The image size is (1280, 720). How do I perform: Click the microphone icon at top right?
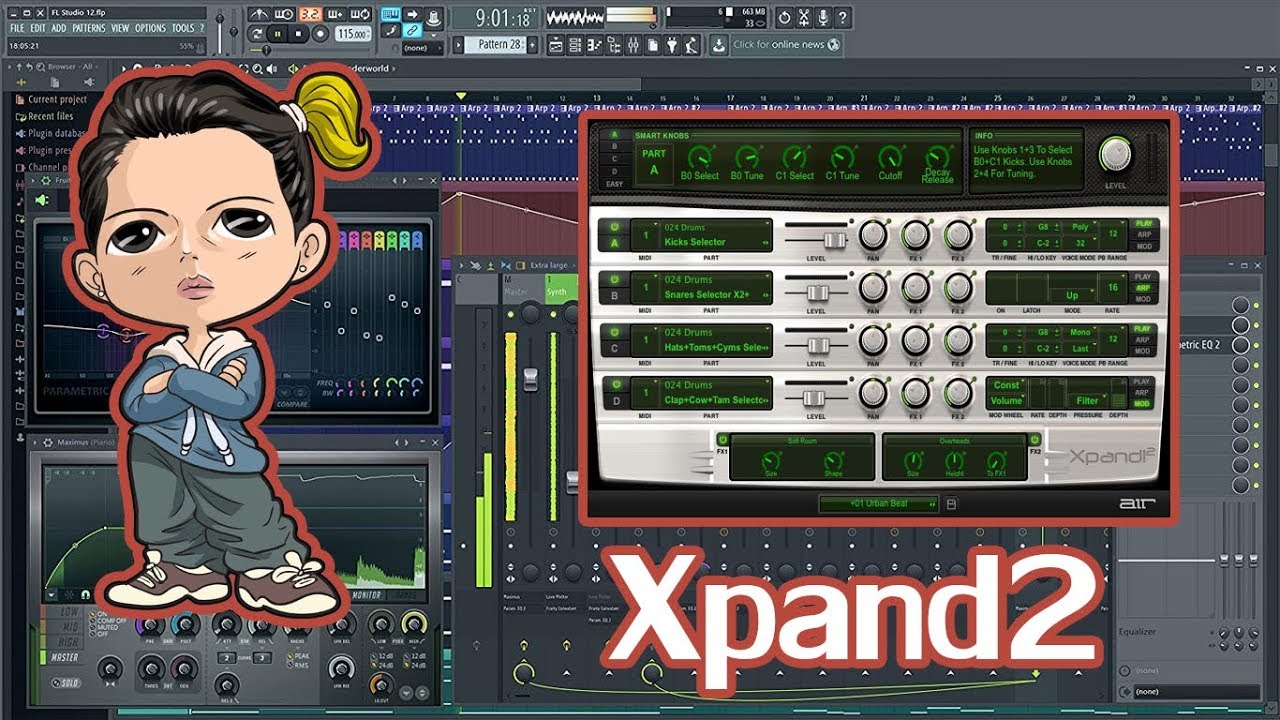click(822, 18)
